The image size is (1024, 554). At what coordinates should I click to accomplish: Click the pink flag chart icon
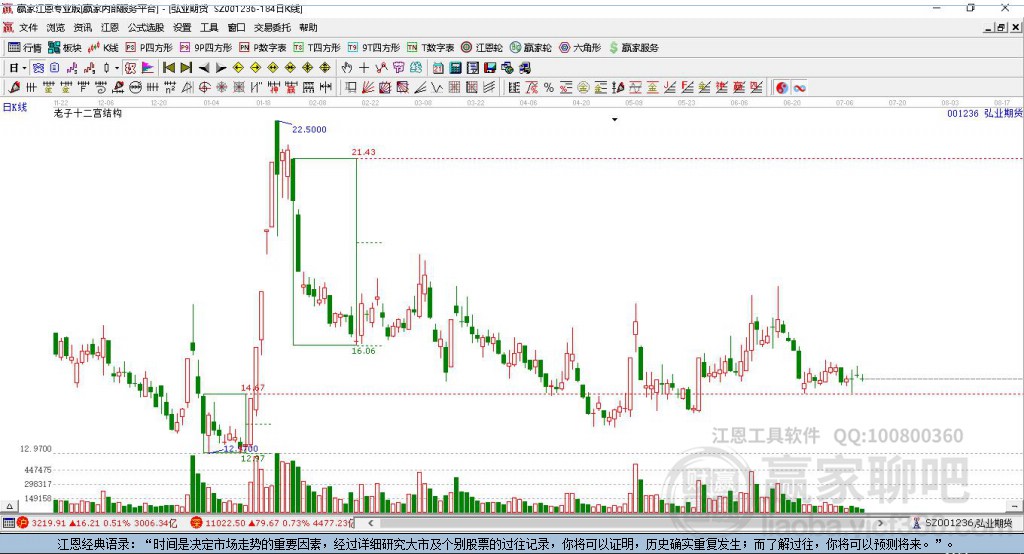point(148,68)
